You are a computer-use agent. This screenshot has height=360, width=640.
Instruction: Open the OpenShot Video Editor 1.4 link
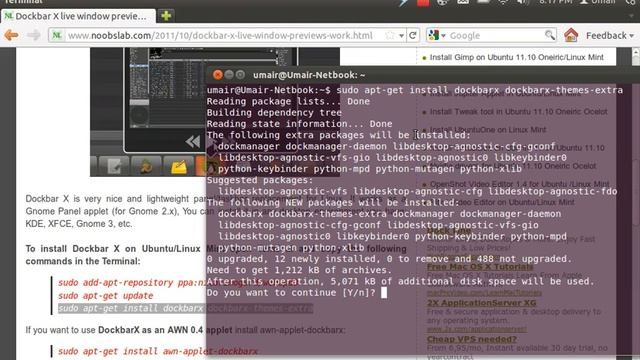point(519,184)
